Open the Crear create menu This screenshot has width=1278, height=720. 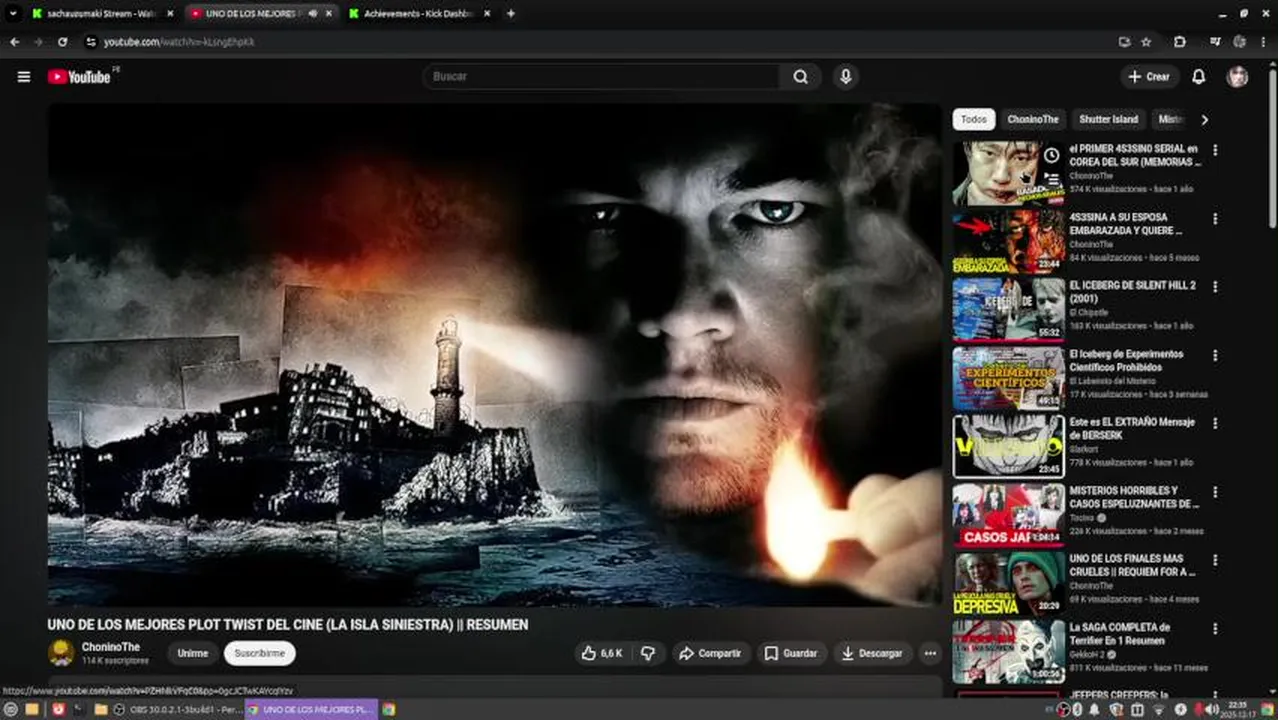coord(1149,77)
